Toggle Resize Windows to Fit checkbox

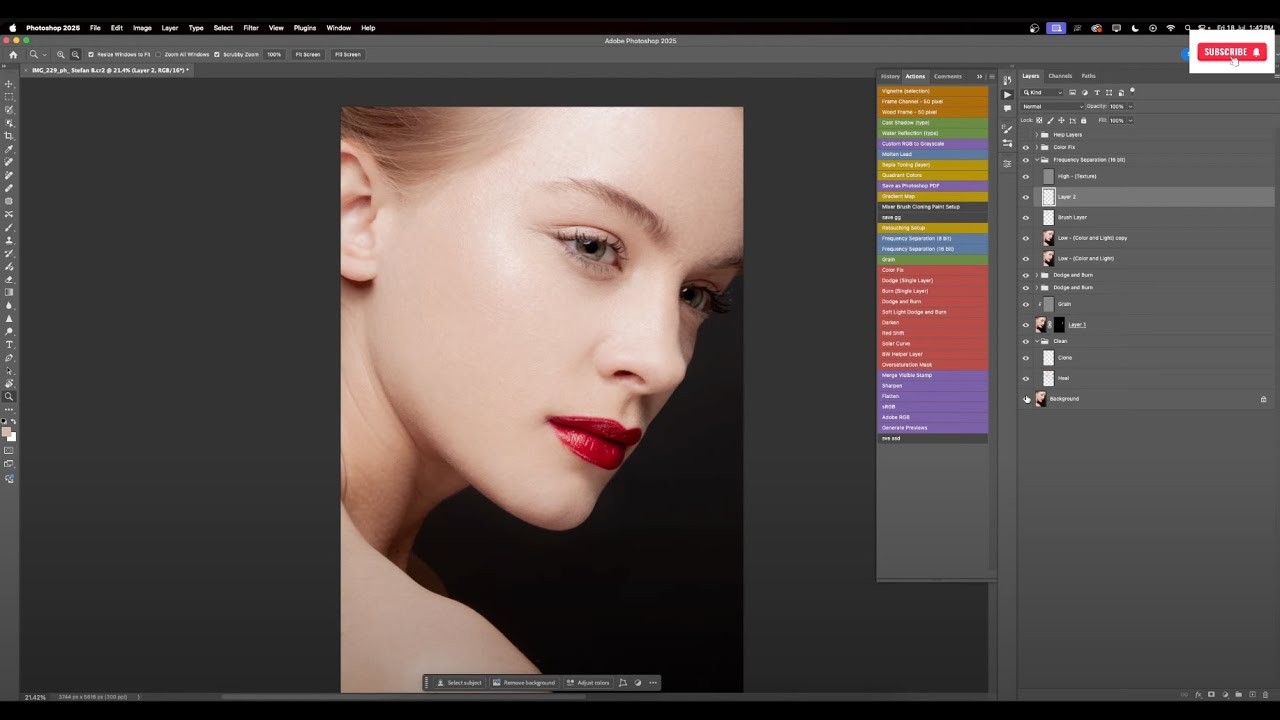point(91,54)
